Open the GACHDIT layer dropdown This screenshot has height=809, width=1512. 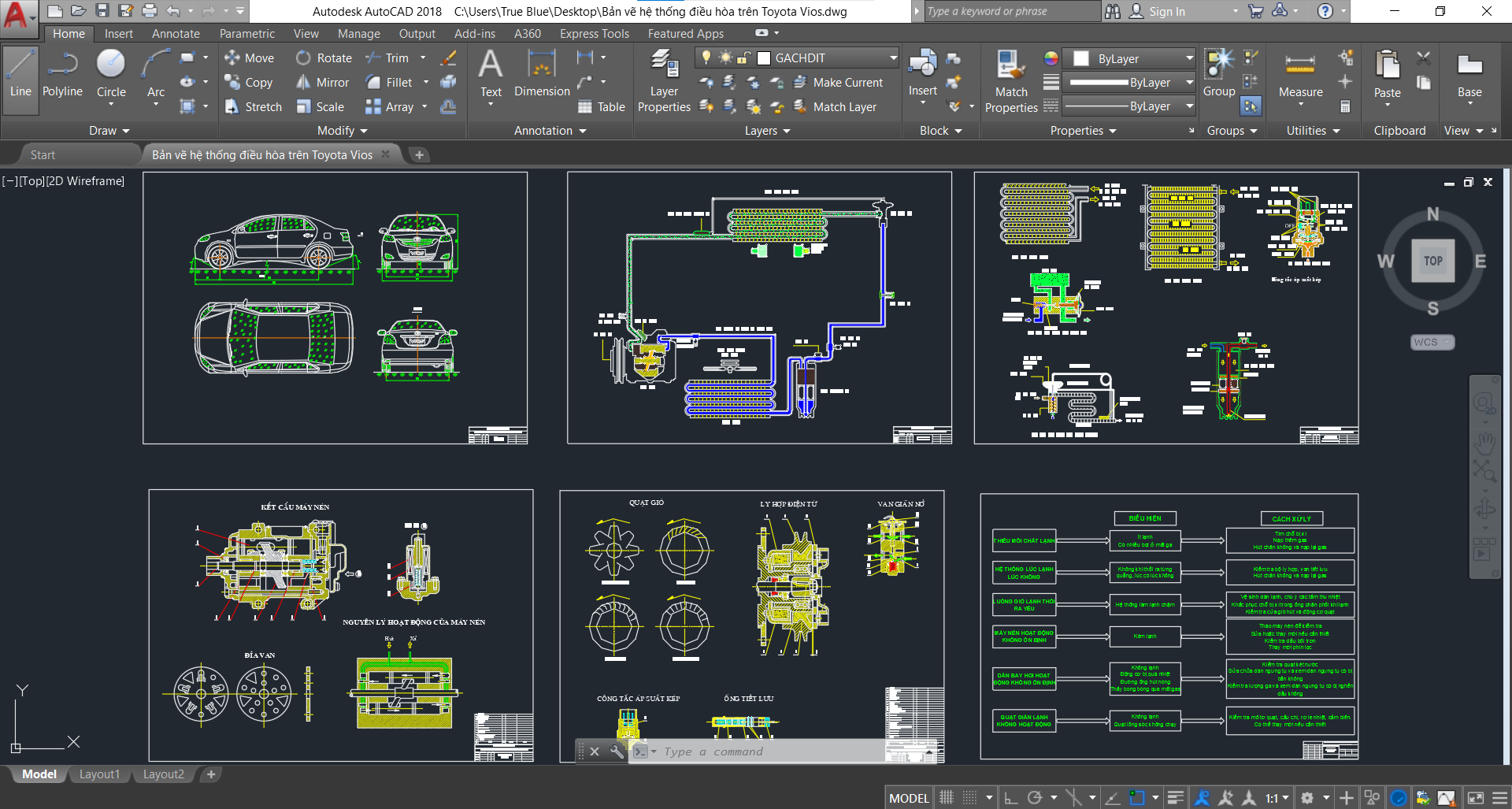tap(893, 58)
